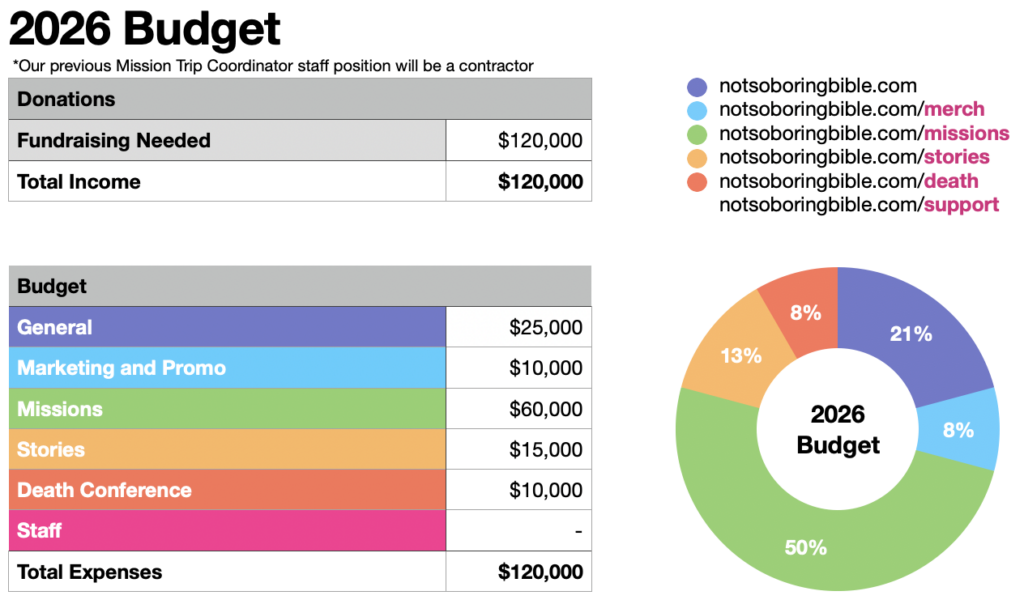Viewport: 1024px width, 604px height.
Task: Open the notsoboringbible.com/merch link
Action: click(852, 110)
